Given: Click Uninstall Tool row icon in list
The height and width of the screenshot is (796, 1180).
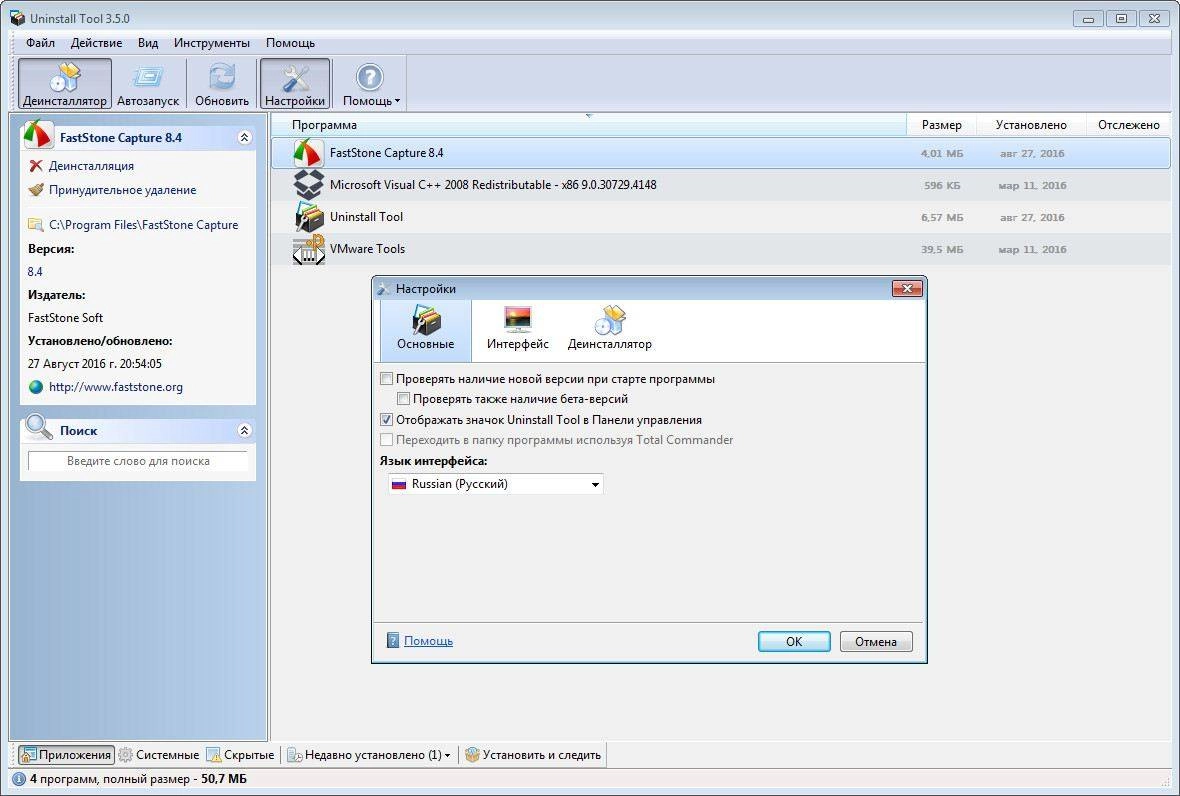Looking at the screenshot, I should 309,217.
